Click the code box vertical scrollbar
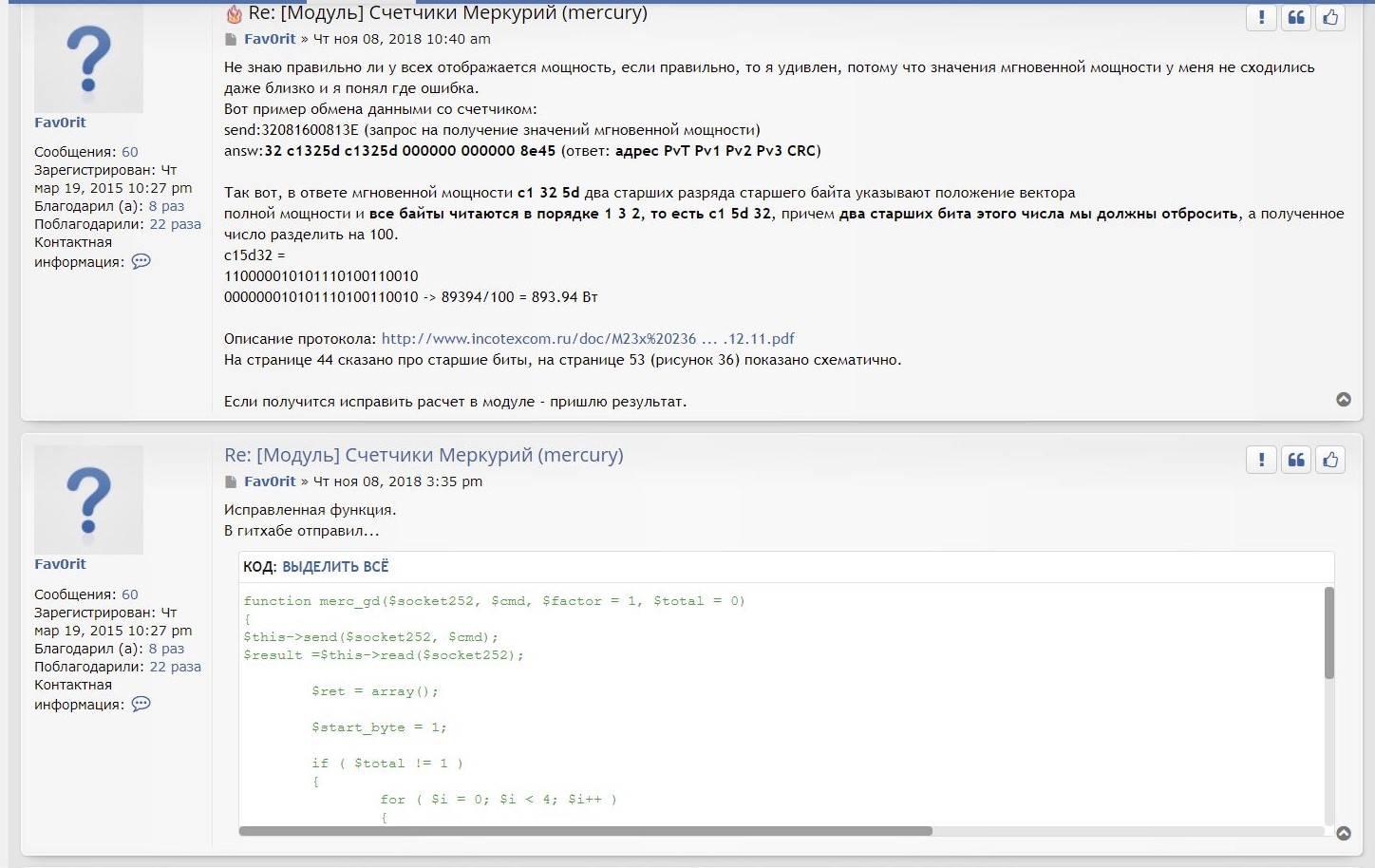The width and height of the screenshot is (1375, 868). (x=1328, y=633)
